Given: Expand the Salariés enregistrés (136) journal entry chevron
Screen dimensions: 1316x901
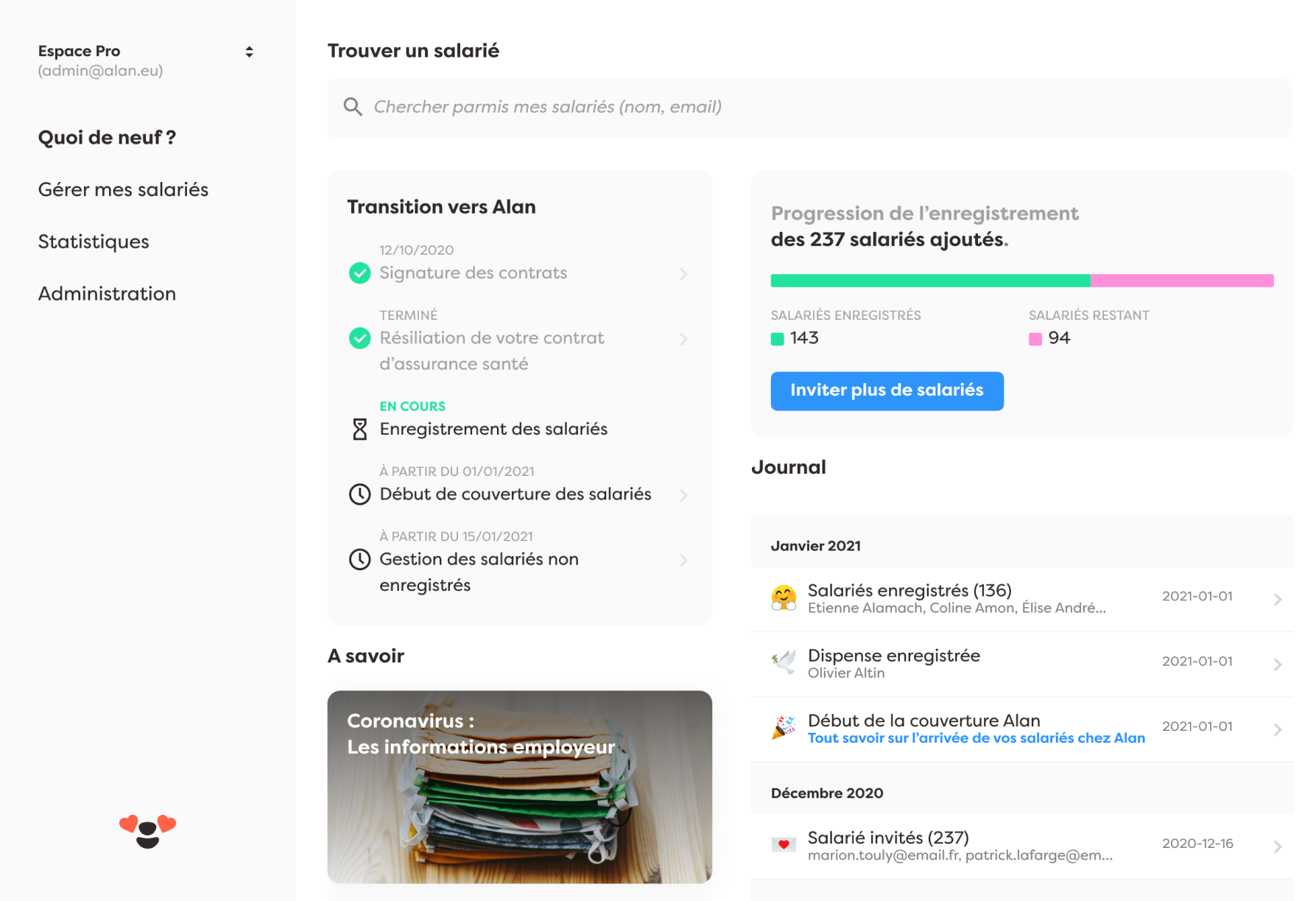Looking at the screenshot, I should tap(1278, 599).
